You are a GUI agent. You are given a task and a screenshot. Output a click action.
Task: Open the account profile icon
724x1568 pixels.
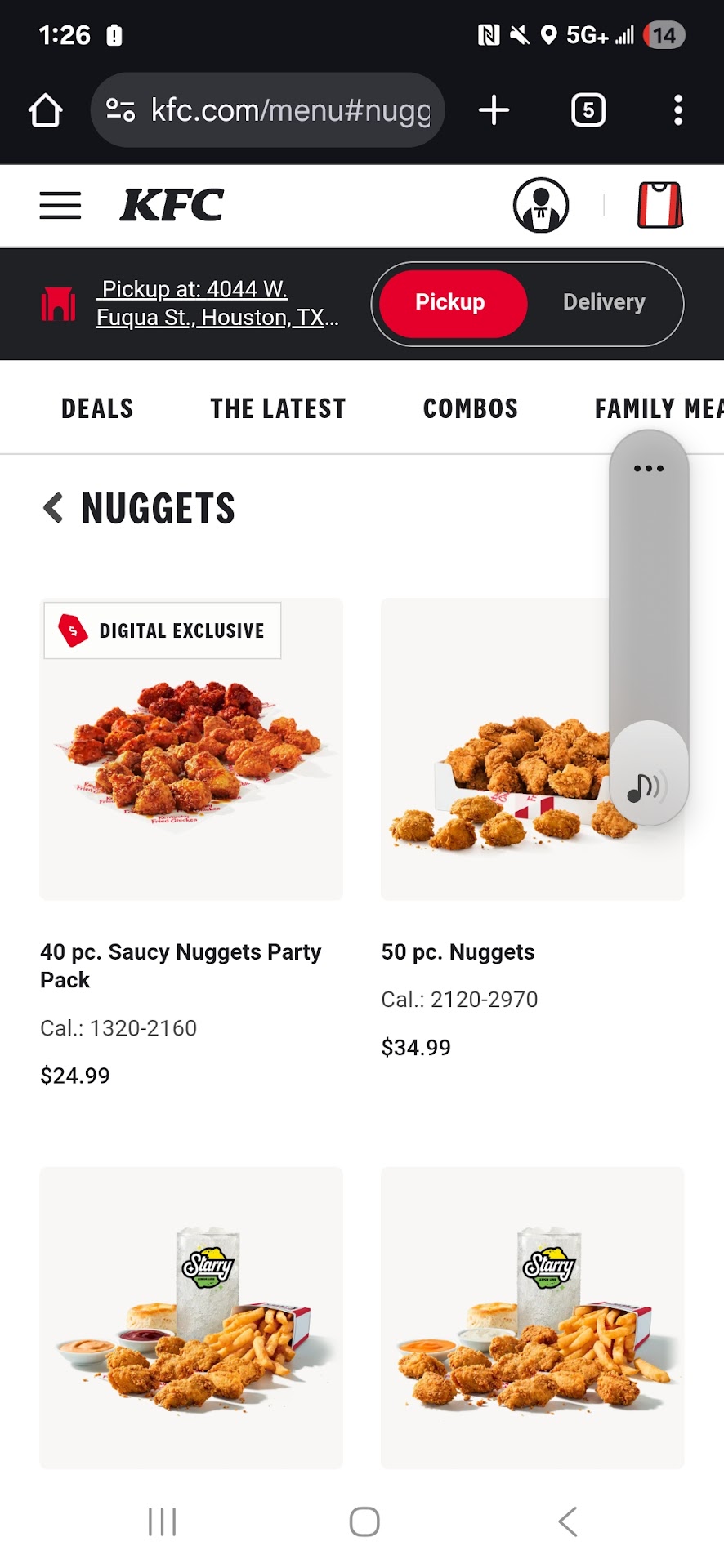coord(540,205)
